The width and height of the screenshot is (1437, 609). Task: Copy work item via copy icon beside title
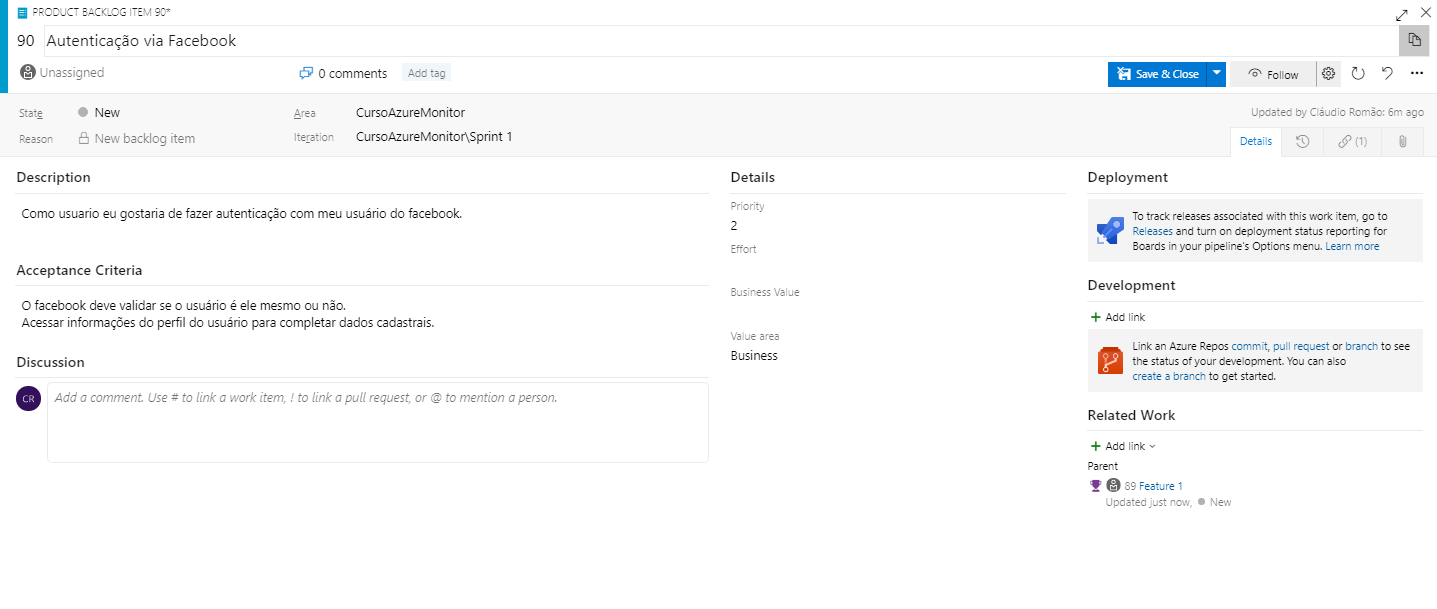[1414, 40]
